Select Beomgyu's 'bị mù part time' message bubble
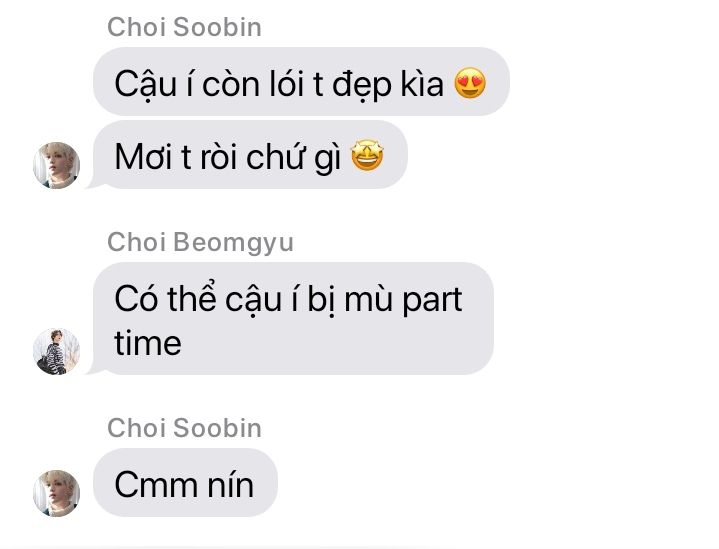Screen dimensions: 719x549 293,318
